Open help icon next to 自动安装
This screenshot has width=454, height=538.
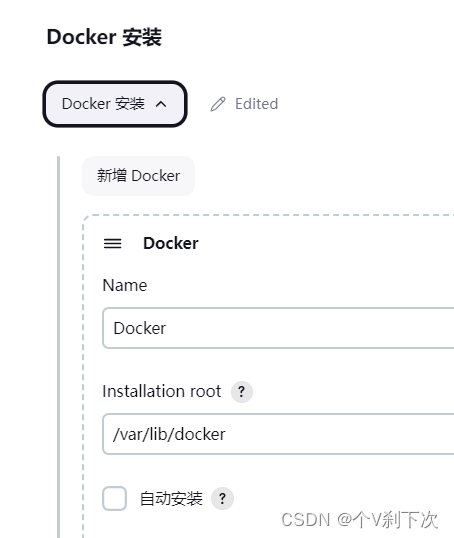pos(222,498)
